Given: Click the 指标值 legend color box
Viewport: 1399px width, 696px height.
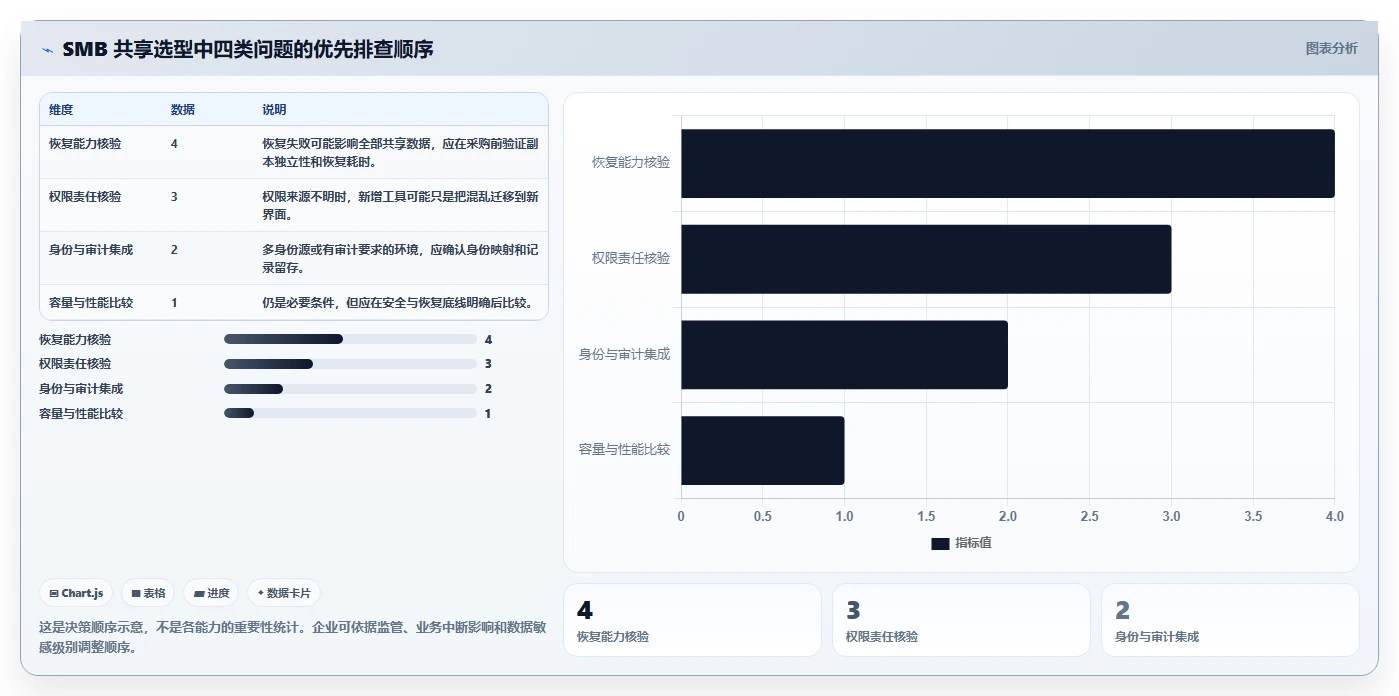Looking at the screenshot, I should pos(940,543).
